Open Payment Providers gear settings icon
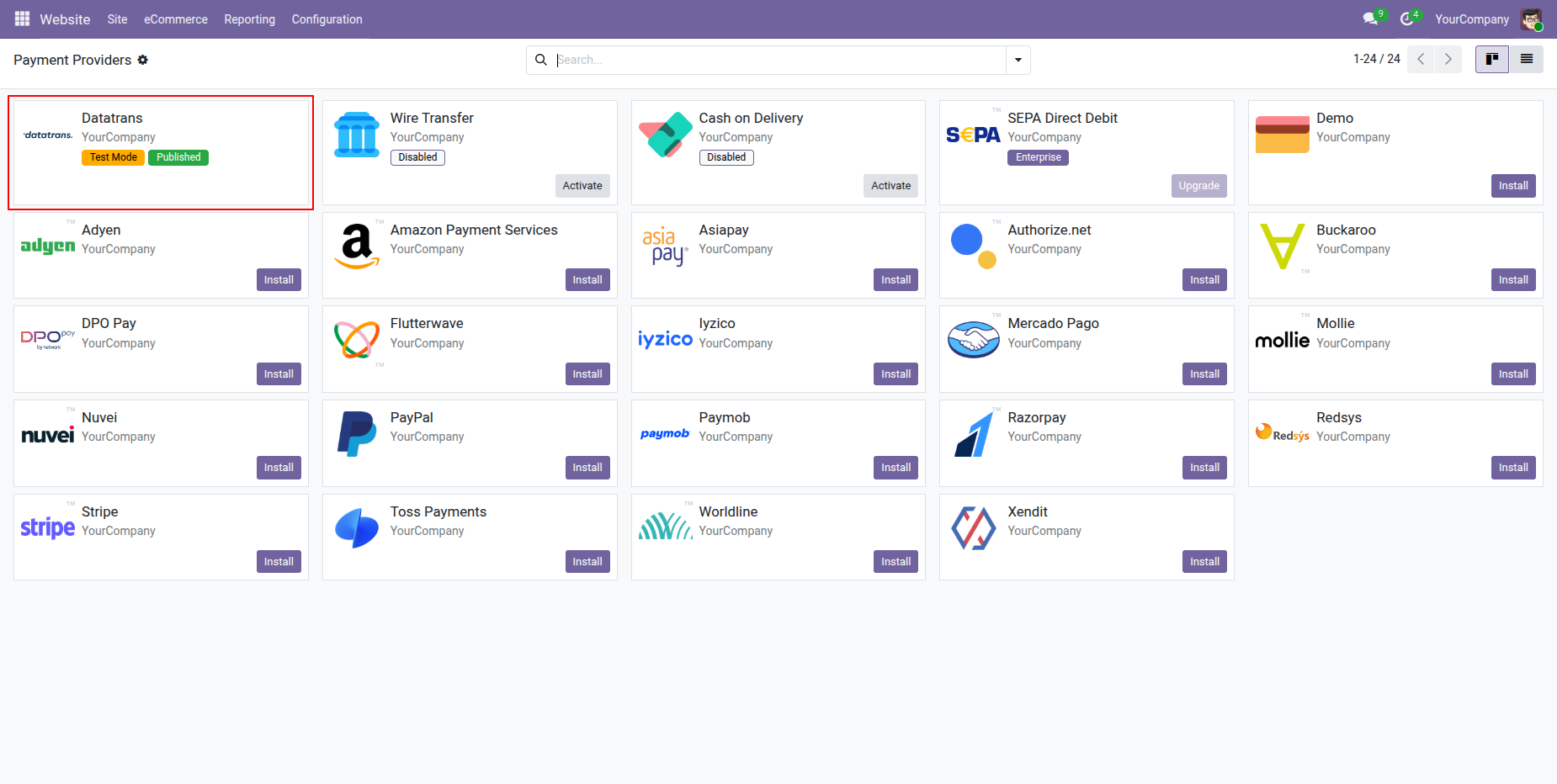1557x784 pixels. pyautogui.click(x=143, y=60)
